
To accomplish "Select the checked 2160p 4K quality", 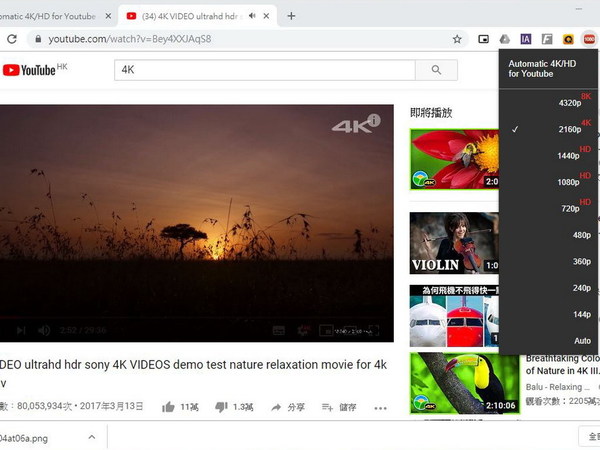I will (x=548, y=129).
